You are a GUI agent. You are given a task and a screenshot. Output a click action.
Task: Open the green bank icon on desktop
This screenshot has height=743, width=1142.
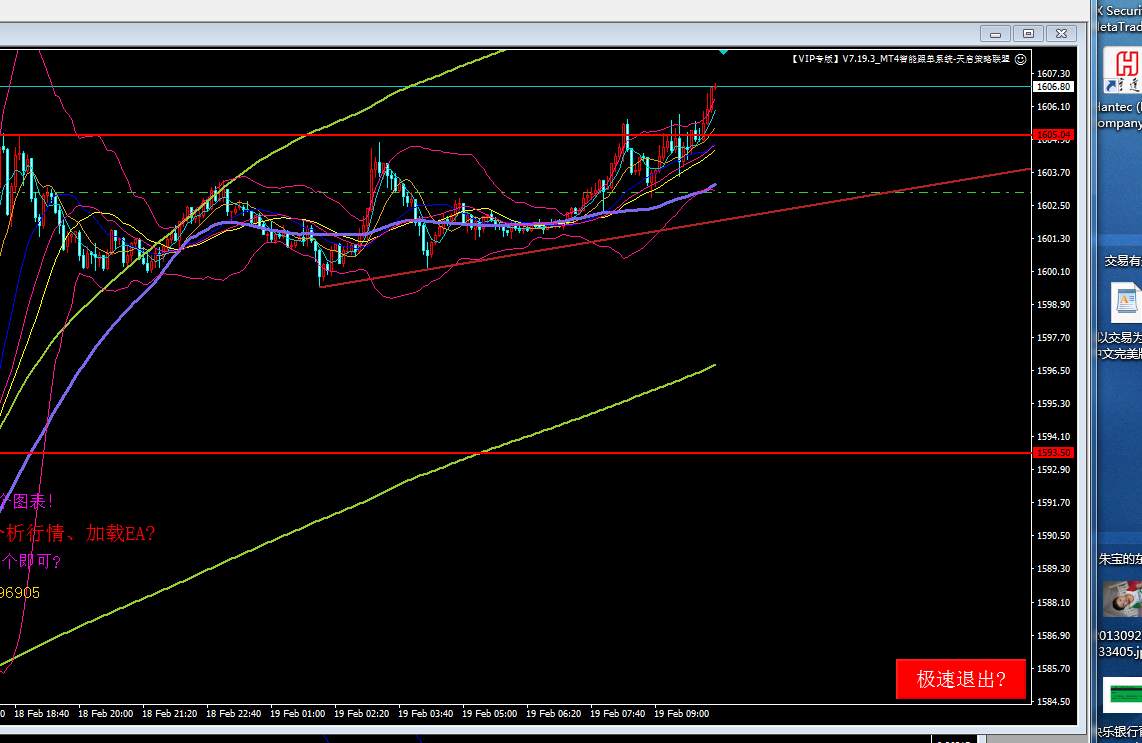pos(1122,694)
